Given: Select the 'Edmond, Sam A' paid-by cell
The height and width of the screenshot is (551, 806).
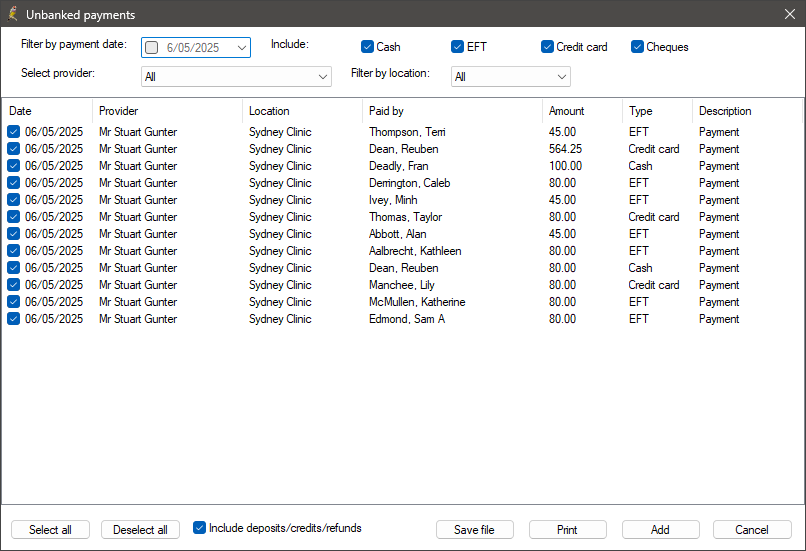Looking at the screenshot, I should [x=407, y=319].
